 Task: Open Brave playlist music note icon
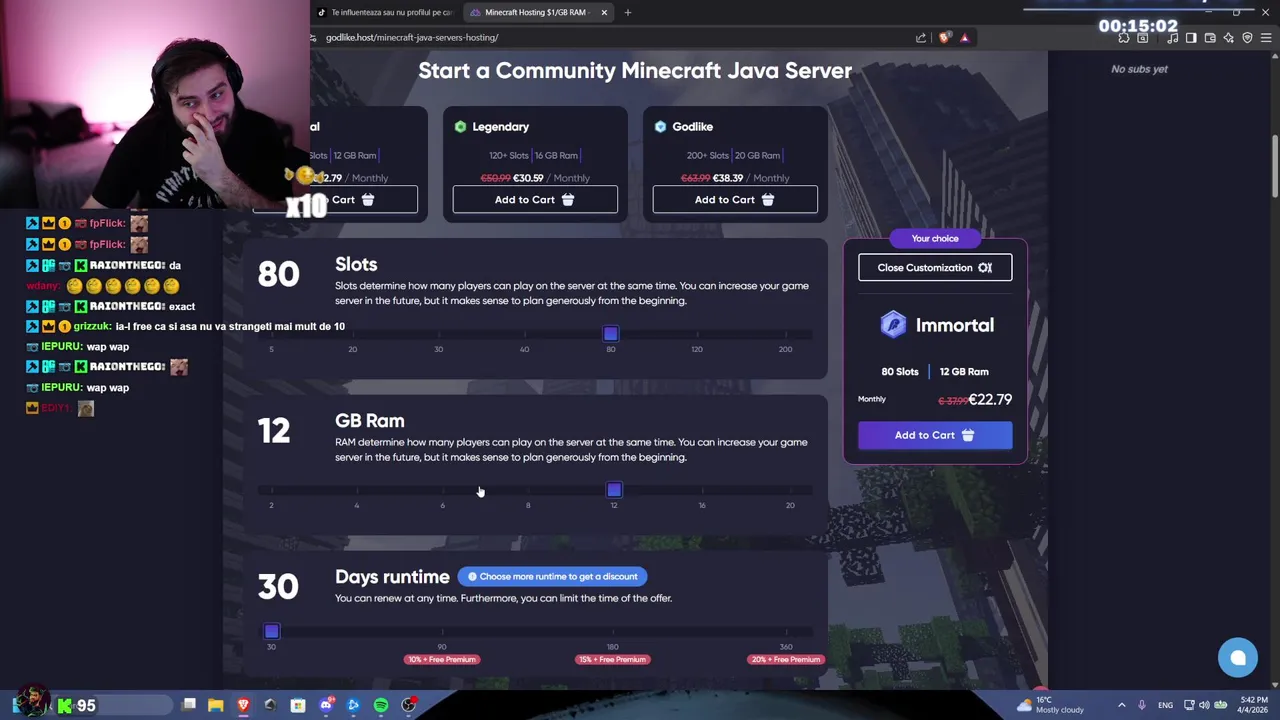coord(1173,38)
